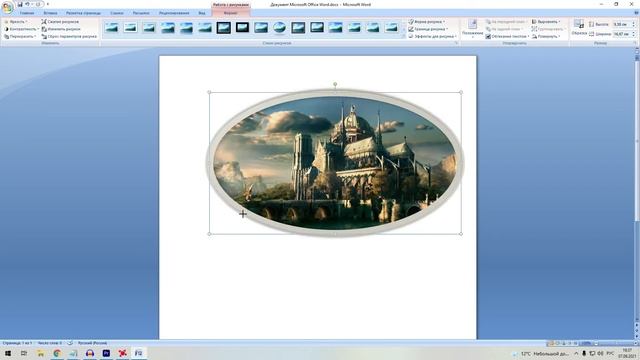Click the top-left picture resize handle
640x360 pixels.
209,92
